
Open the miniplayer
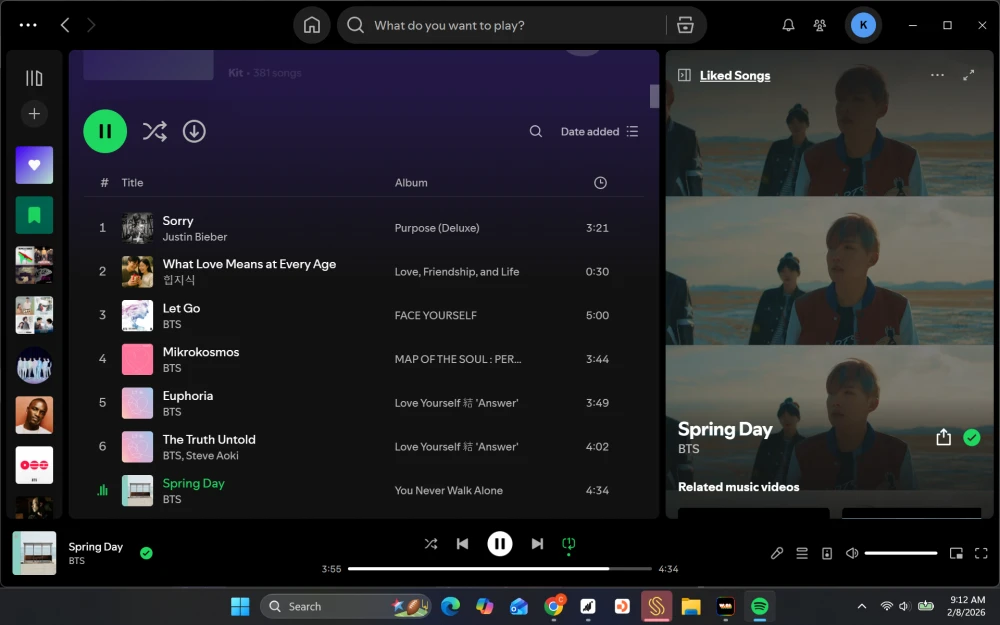tap(956, 553)
